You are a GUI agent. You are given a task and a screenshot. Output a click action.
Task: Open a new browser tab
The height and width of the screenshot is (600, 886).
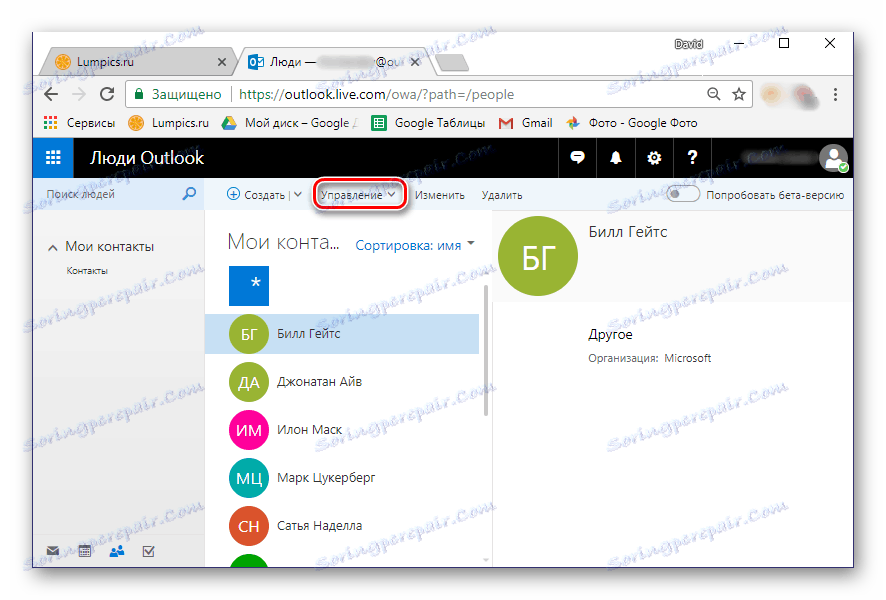[x=452, y=63]
